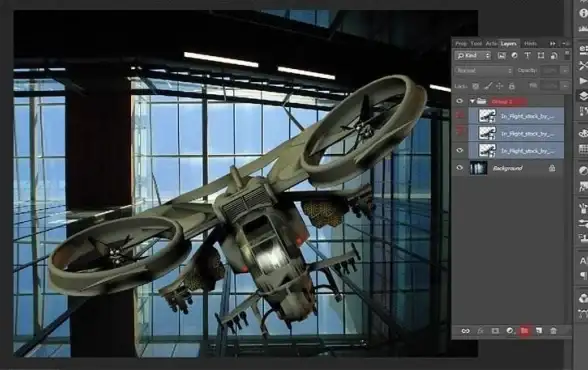This screenshot has width=588, height=370.
Task: Filter for adjustment layers icon
Action: click(514, 55)
